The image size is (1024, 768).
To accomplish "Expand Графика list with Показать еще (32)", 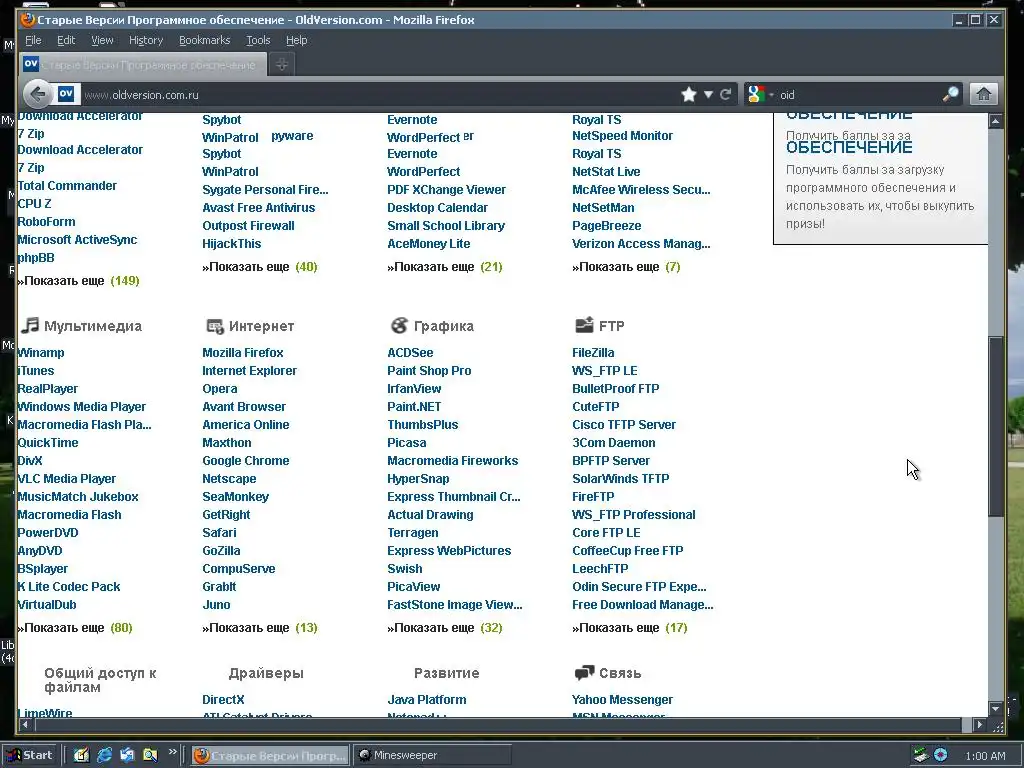I will pyautogui.click(x=445, y=628).
